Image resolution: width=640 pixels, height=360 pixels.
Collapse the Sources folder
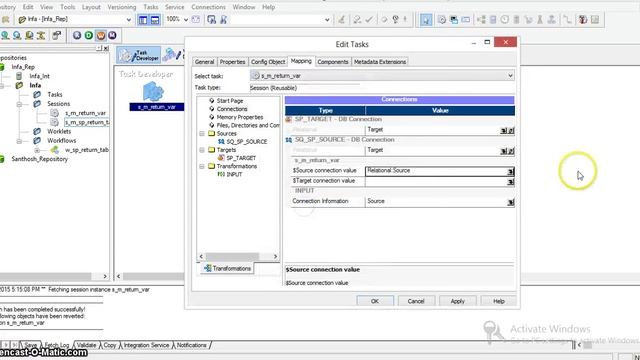click(x=202, y=133)
